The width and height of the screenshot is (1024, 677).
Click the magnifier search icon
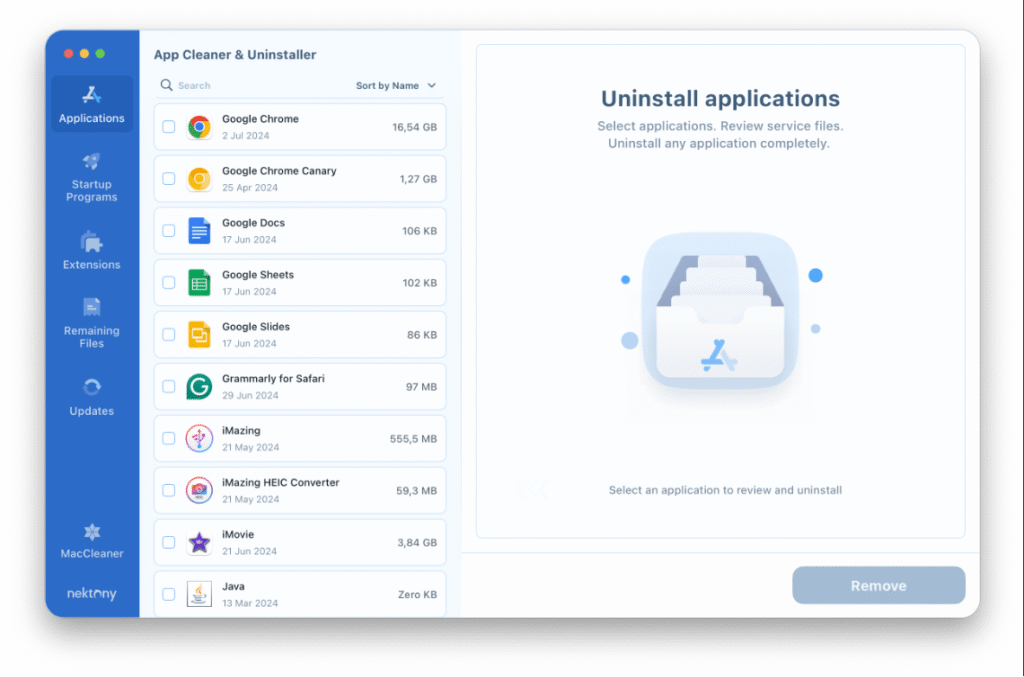(167, 86)
